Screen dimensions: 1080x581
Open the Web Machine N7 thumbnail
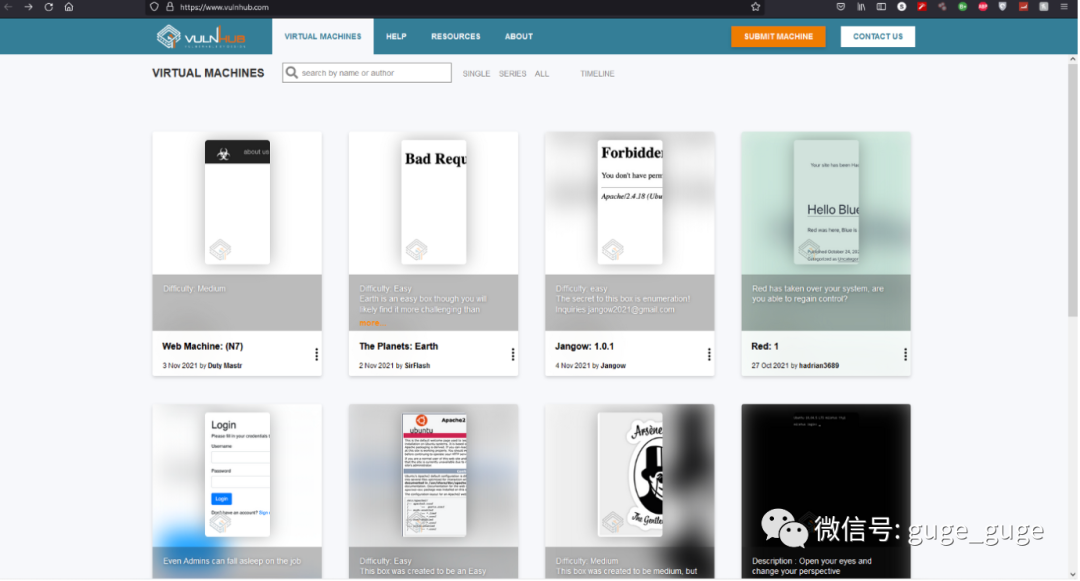[237, 202]
